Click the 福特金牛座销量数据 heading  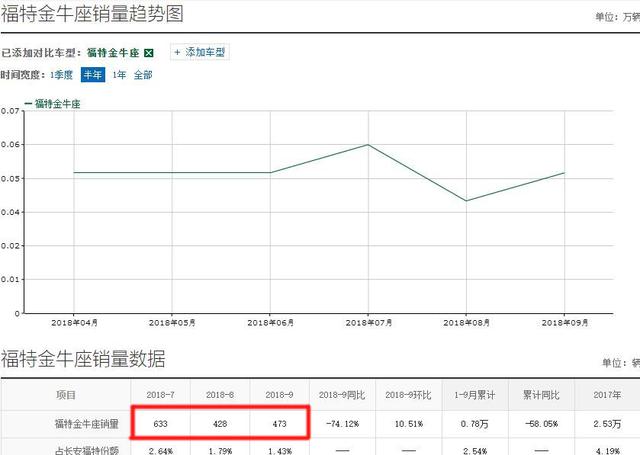click(83, 359)
